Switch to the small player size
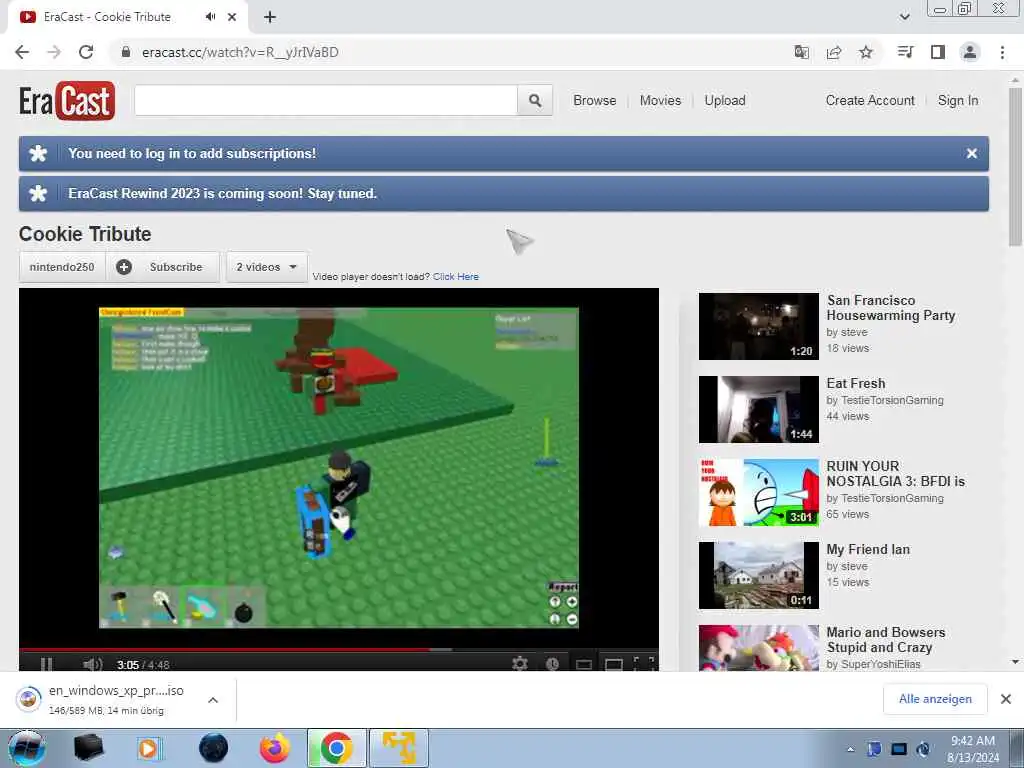Image resolution: width=1024 pixels, height=768 pixels. (584, 664)
